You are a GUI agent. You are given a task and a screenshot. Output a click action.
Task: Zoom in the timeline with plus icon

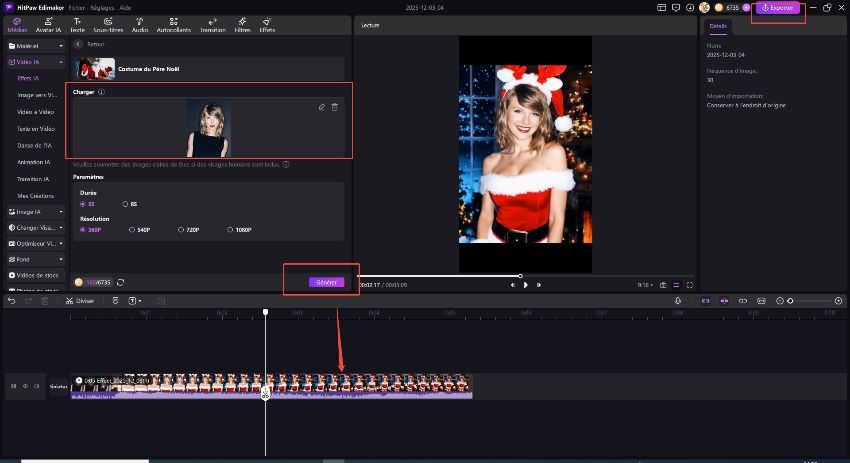click(838, 300)
